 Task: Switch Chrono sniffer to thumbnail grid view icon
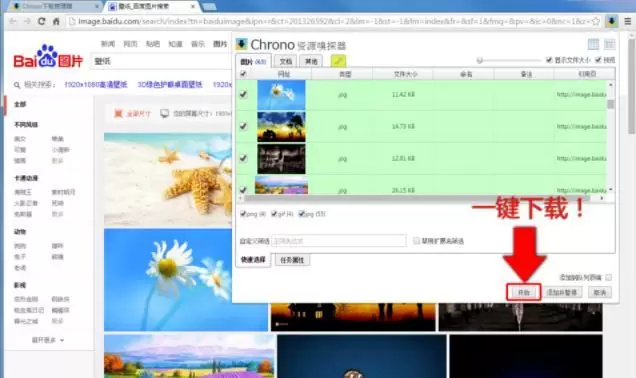click(610, 44)
